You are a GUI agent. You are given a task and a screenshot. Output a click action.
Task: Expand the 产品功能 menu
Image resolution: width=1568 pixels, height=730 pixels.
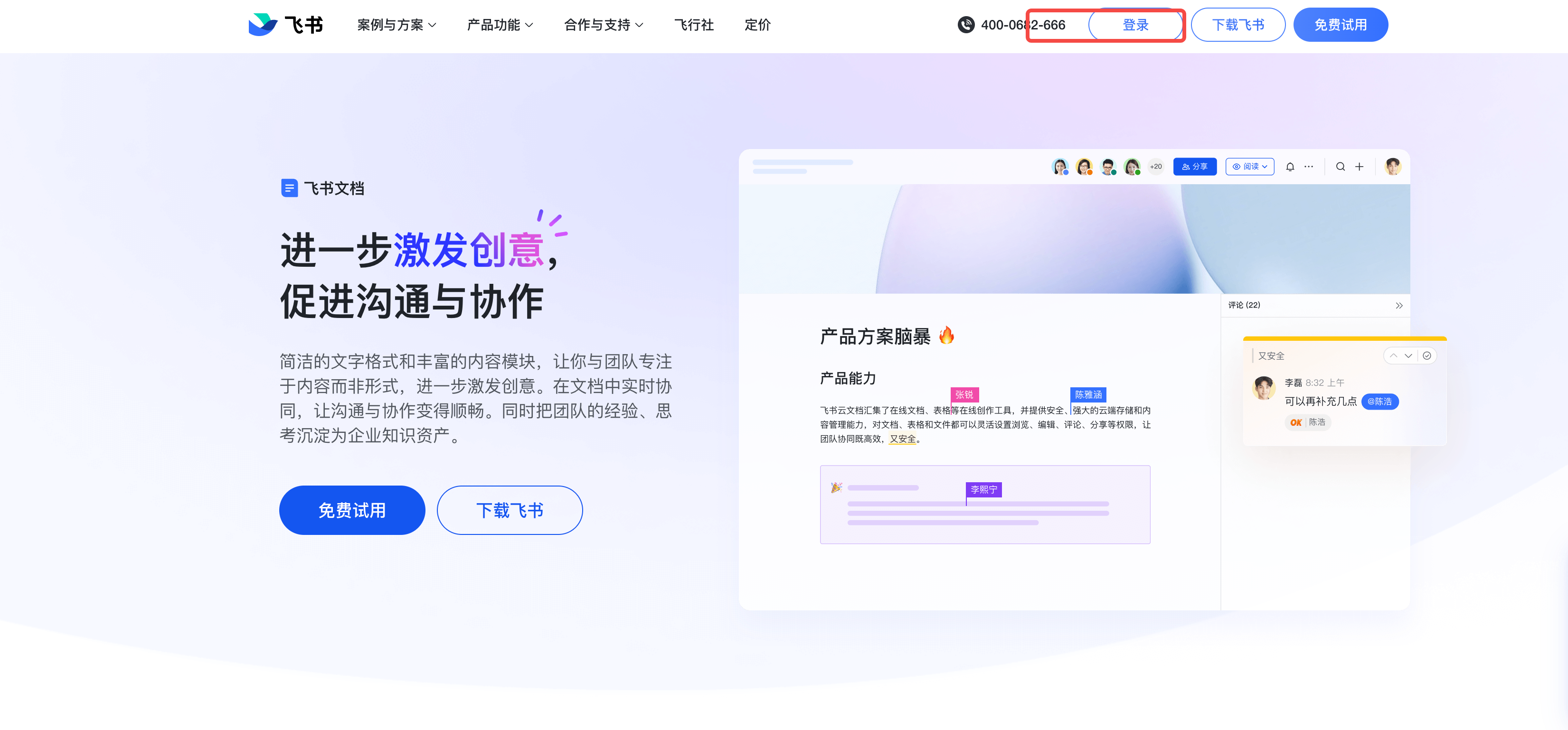click(500, 25)
